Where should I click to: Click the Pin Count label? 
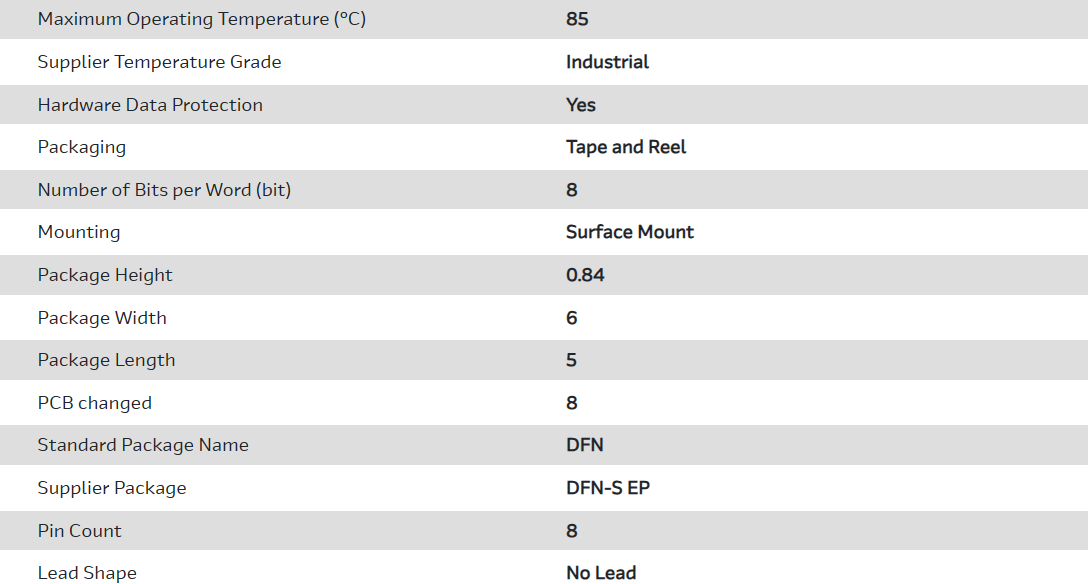tap(79, 531)
